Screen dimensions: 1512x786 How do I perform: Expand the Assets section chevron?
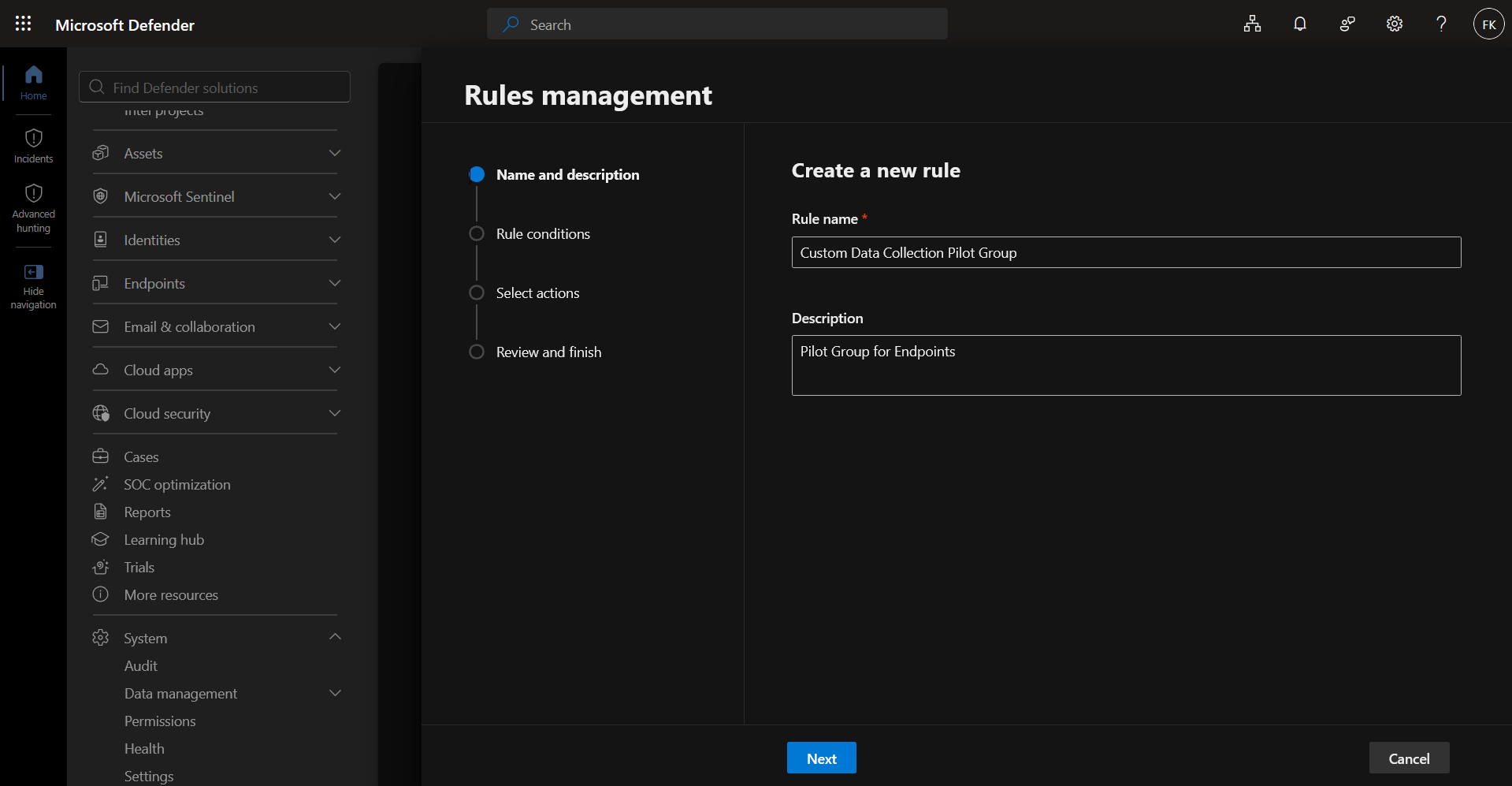click(335, 153)
